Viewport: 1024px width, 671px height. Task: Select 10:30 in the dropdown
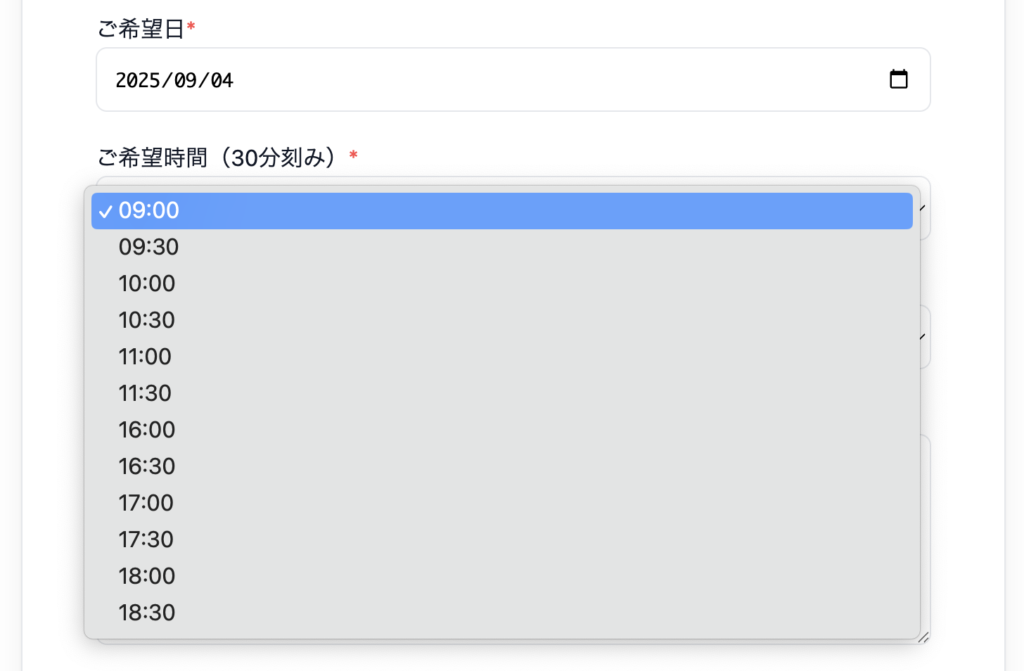click(502, 320)
